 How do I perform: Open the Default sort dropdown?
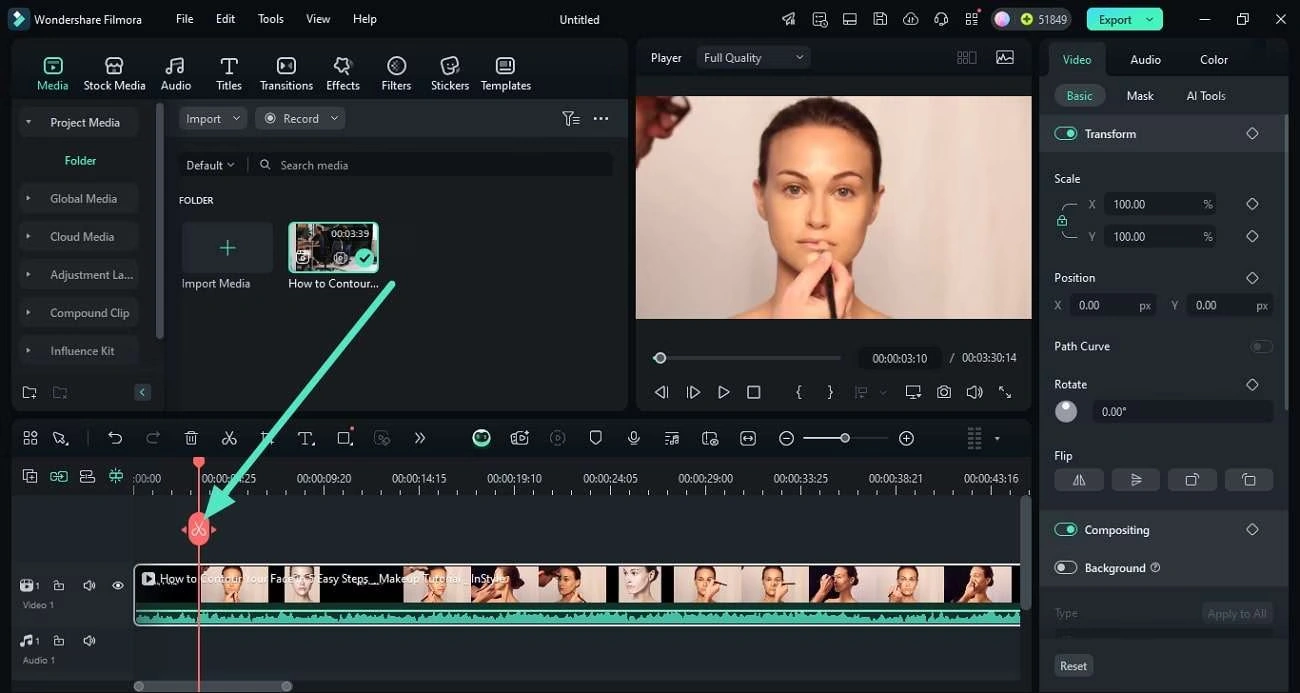click(211, 165)
